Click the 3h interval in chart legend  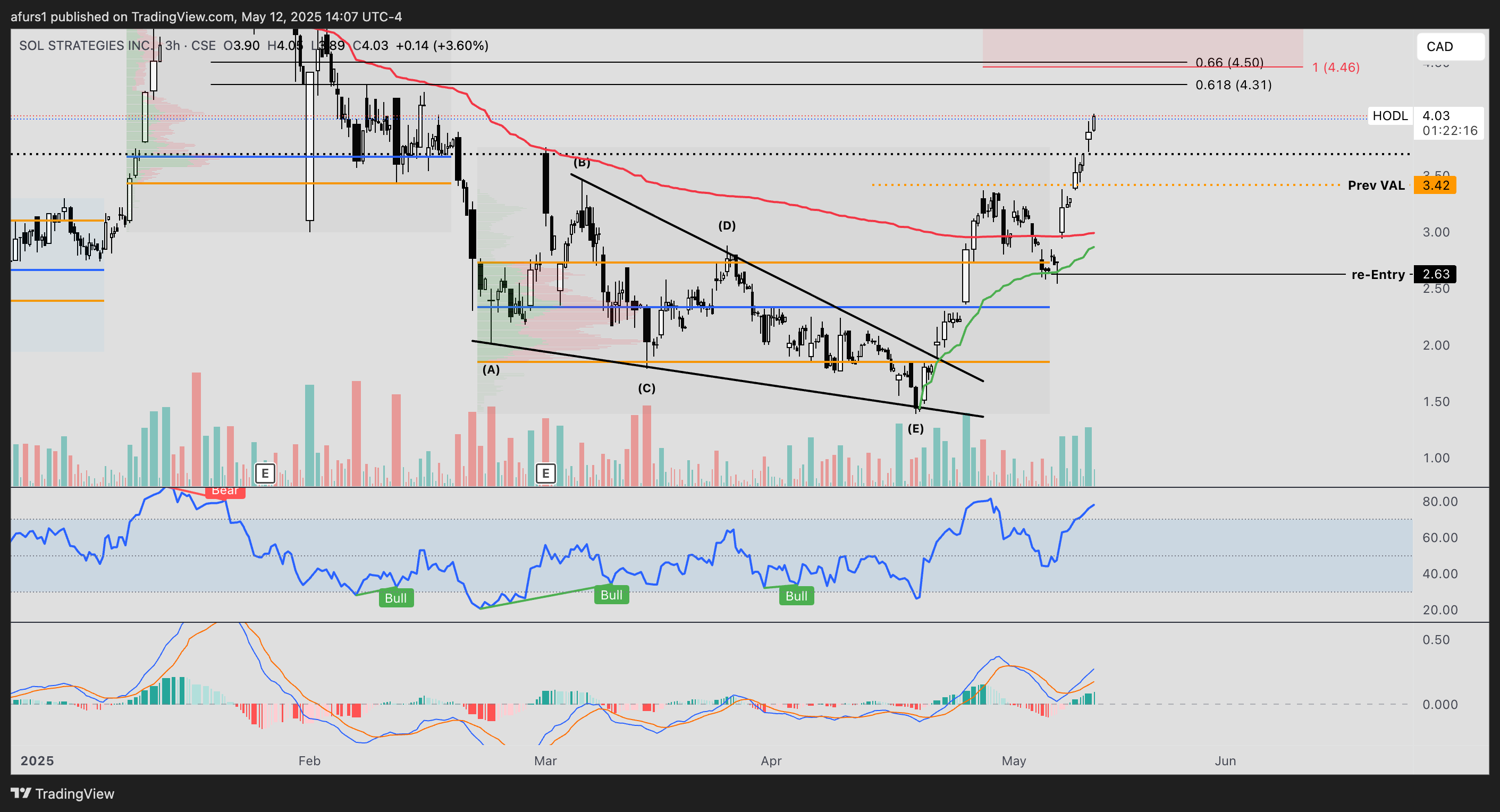coord(172,45)
